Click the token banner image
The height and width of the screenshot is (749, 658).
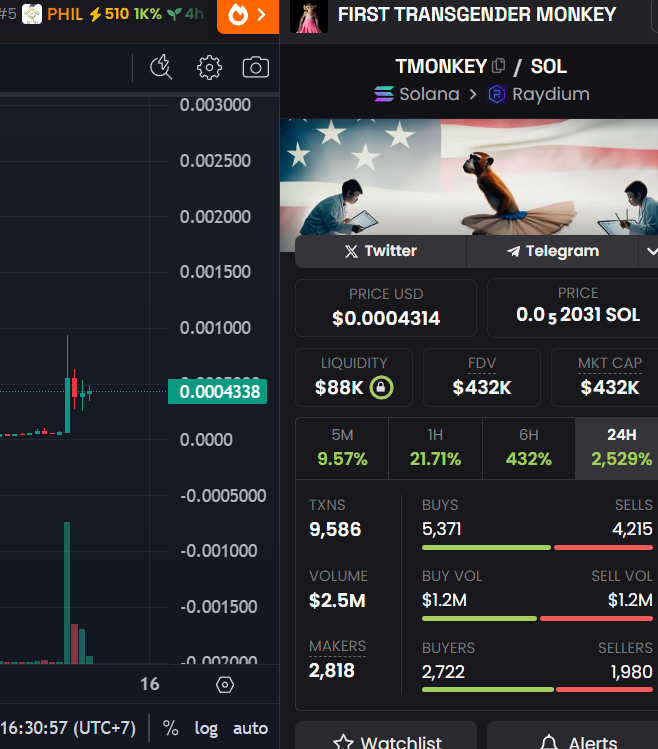[469, 177]
